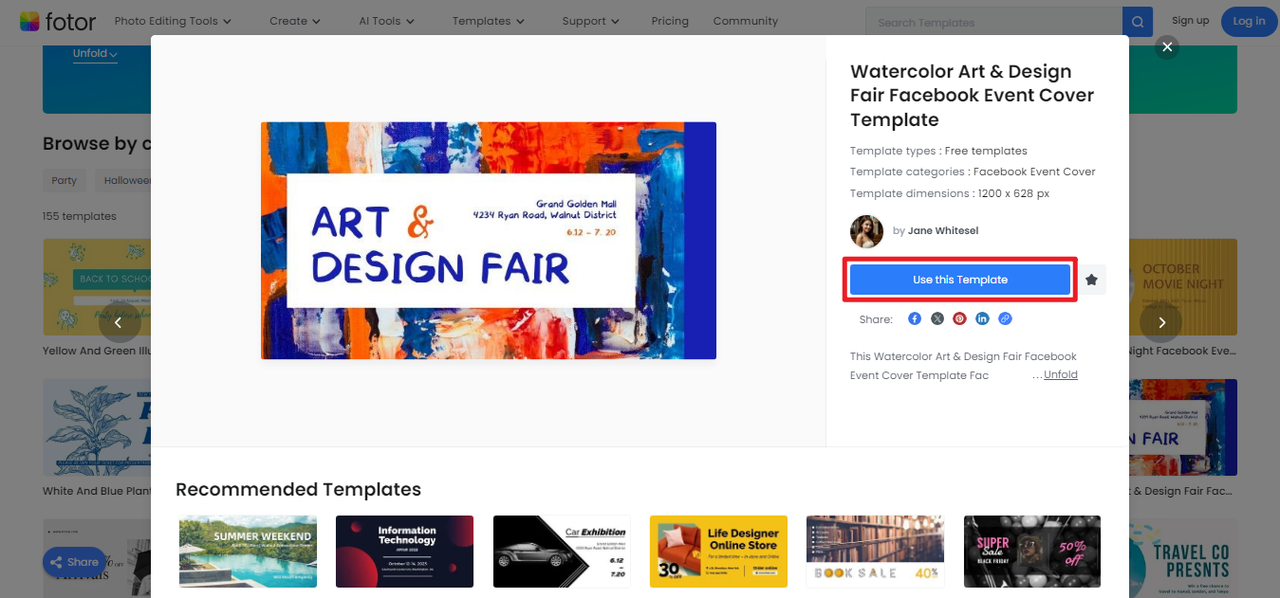1280x598 pixels.
Task: Focus the Search Templates field
Action: tap(994, 22)
